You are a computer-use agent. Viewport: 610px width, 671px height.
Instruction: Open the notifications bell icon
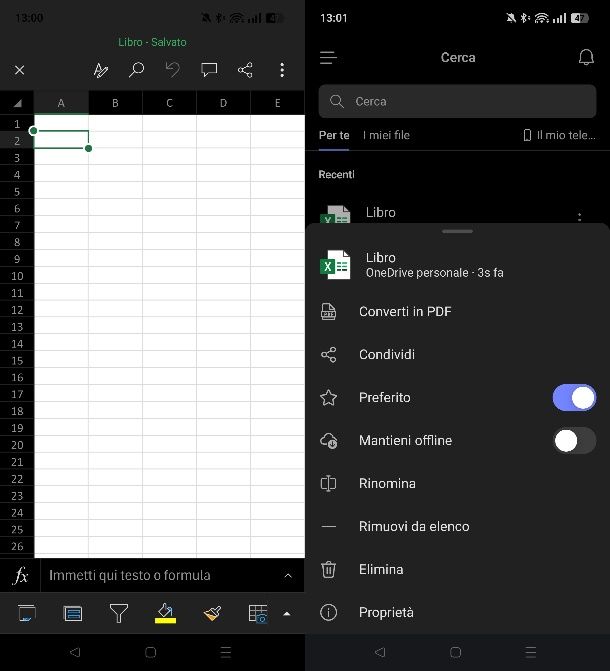click(x=586, y=58)
